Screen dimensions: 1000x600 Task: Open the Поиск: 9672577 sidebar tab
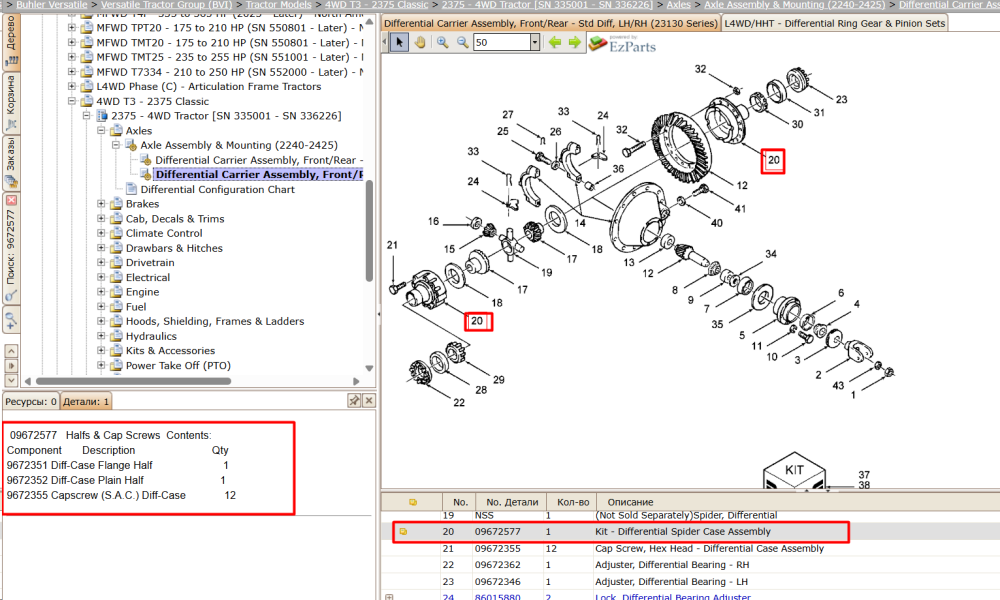pyautogui.click(x=11, y=249)
